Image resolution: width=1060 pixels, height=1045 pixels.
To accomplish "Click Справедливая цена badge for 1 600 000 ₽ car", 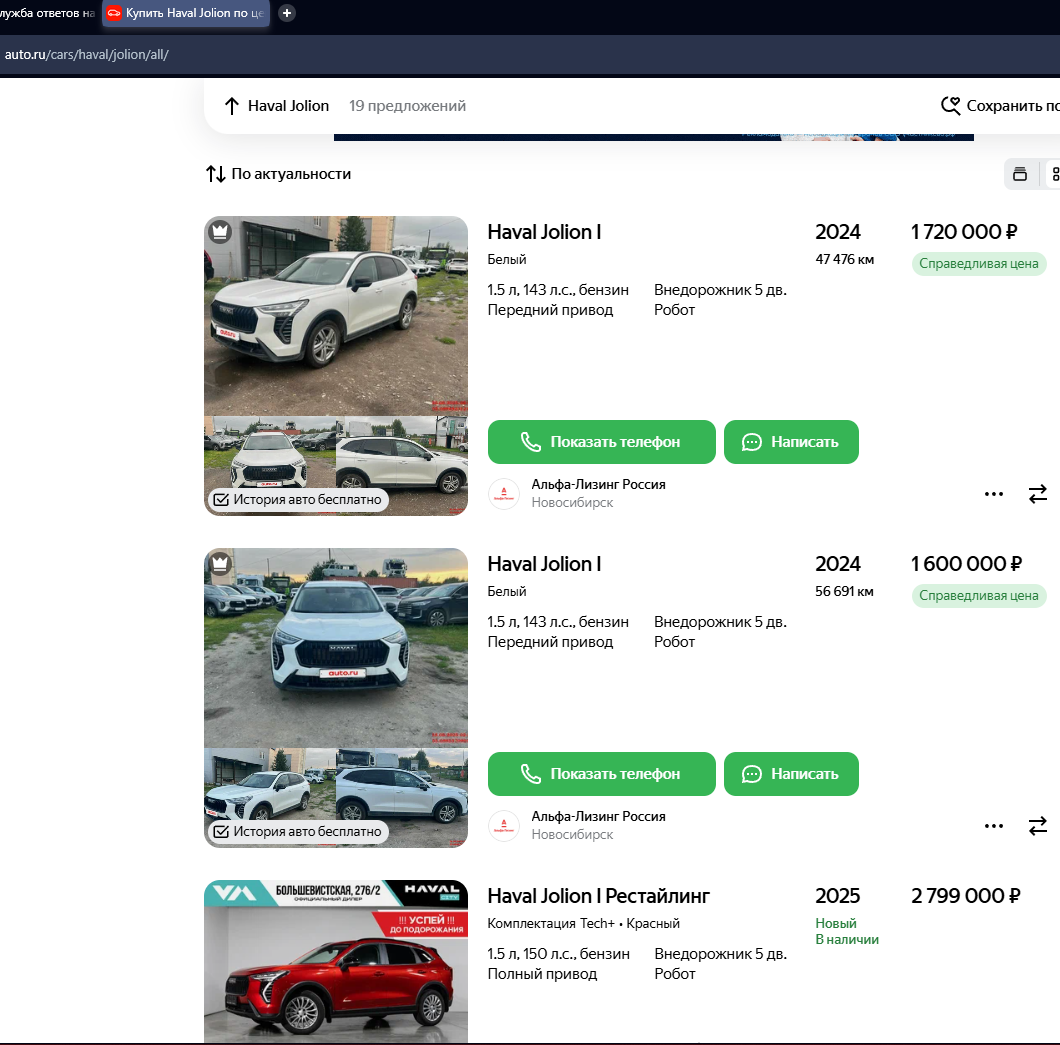I will [978, 596].
